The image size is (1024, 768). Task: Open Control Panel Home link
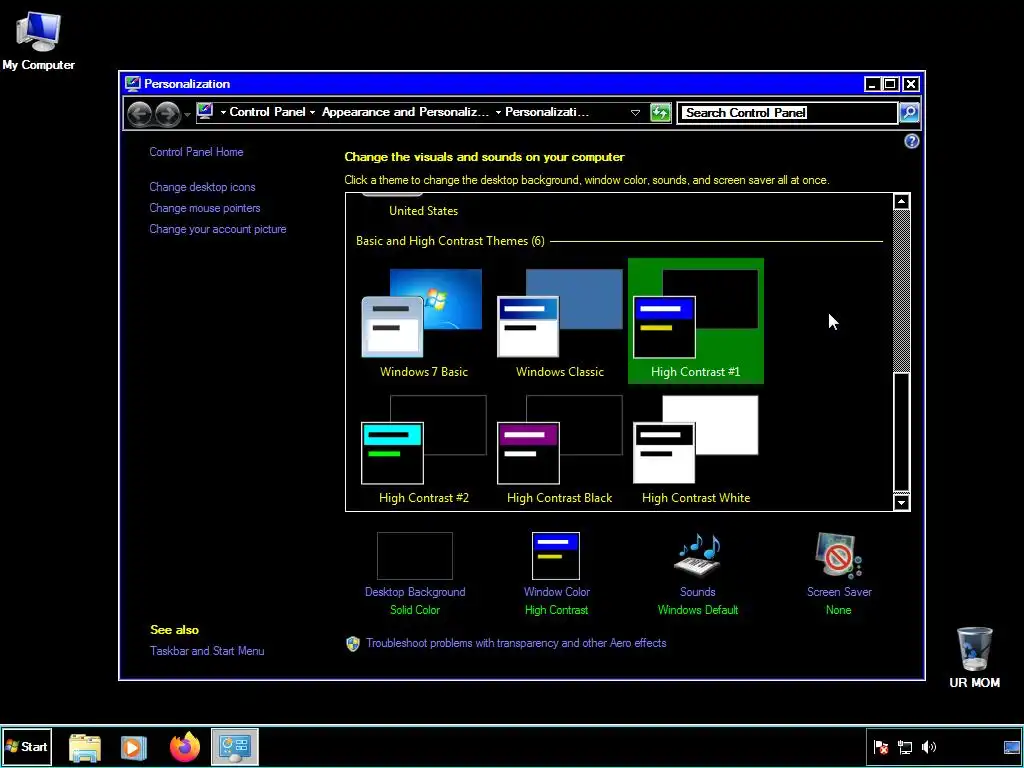[196, 152]
